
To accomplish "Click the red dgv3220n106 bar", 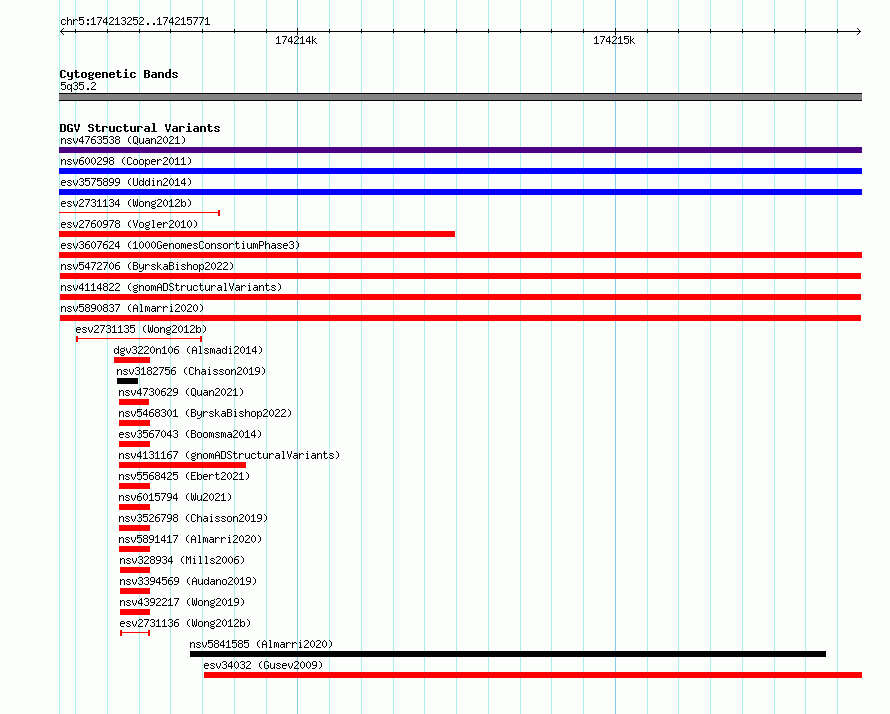I will pos(132,360).
